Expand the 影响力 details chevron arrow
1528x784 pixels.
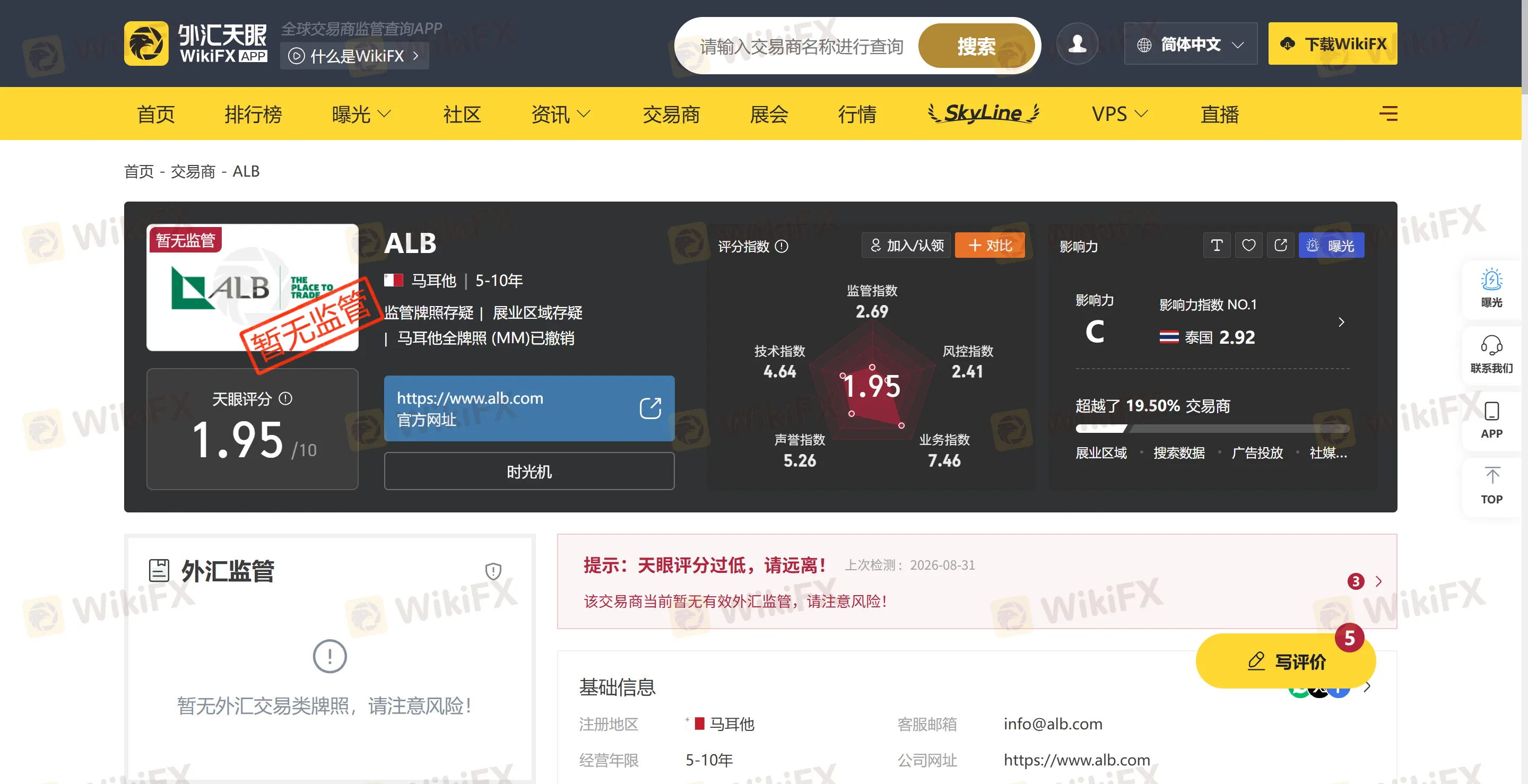(1341, 322)
